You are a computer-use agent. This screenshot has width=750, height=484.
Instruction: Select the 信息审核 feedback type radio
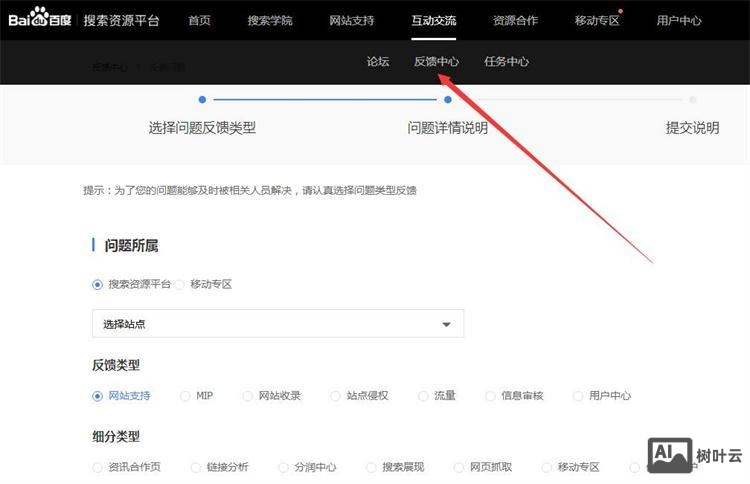coord(490,396)
